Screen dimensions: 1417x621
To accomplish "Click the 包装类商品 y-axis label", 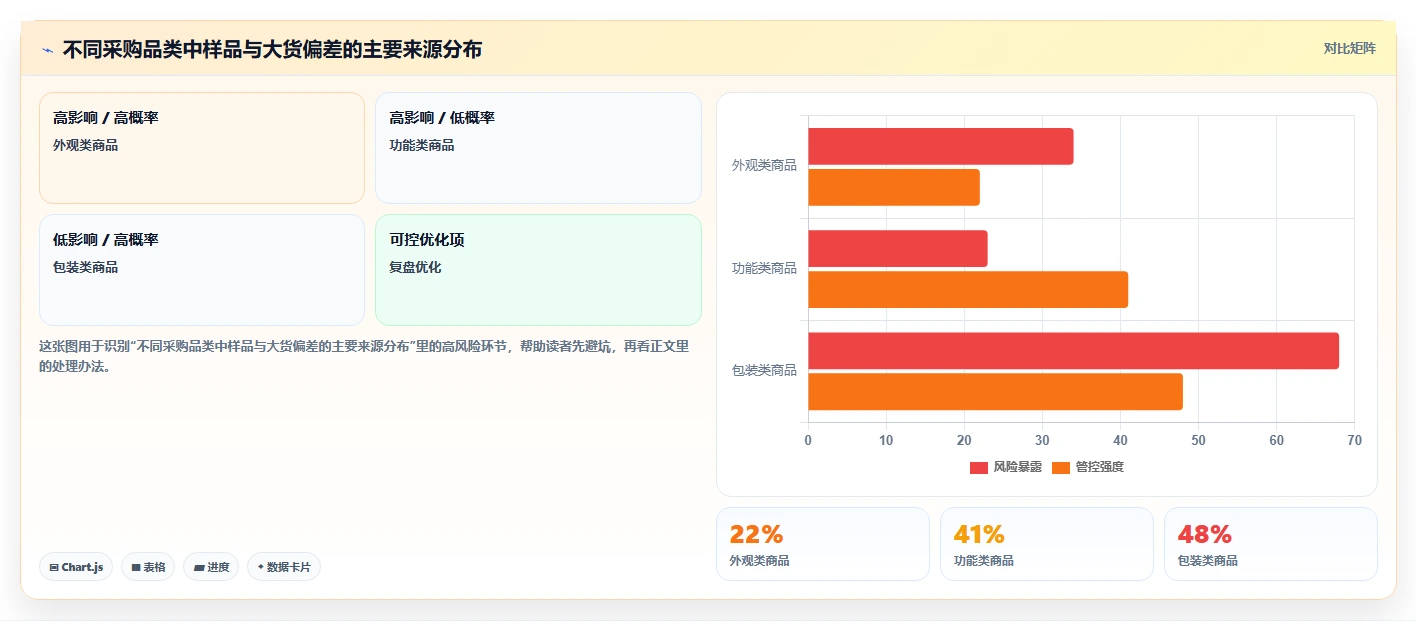I will click(x=764, y=370).
